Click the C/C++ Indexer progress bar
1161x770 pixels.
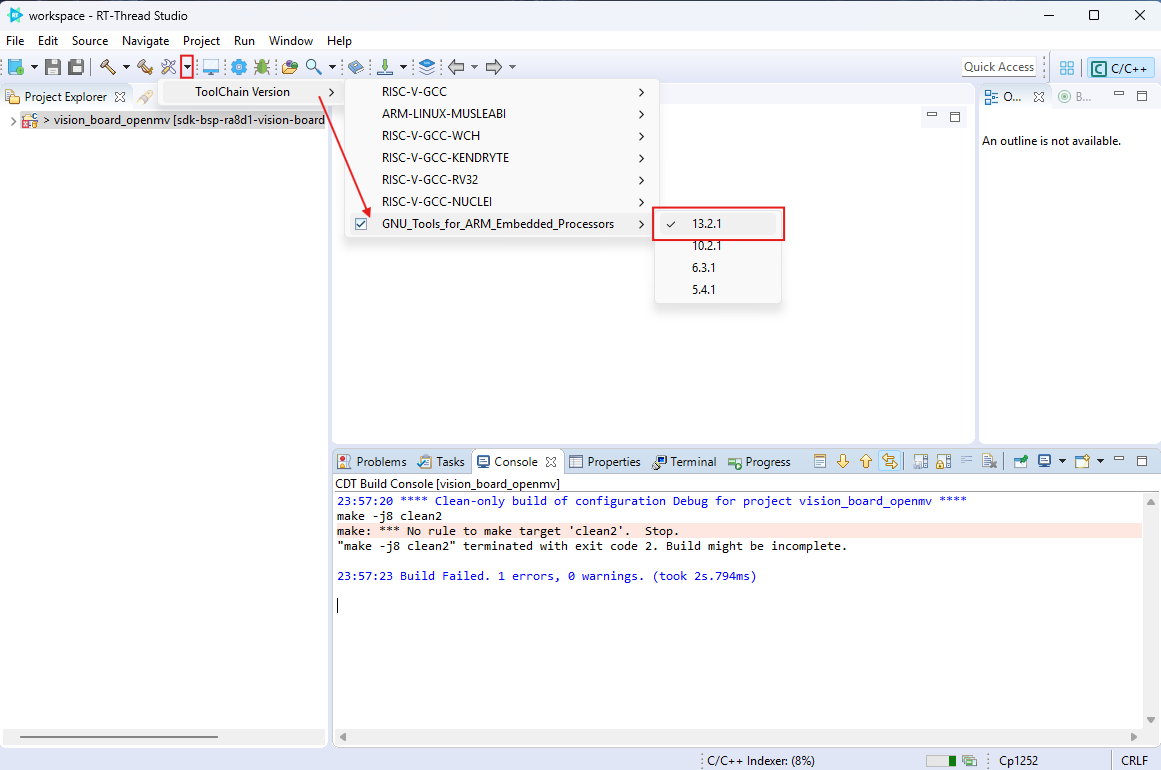pyautogui.click(x=940, y=760)
